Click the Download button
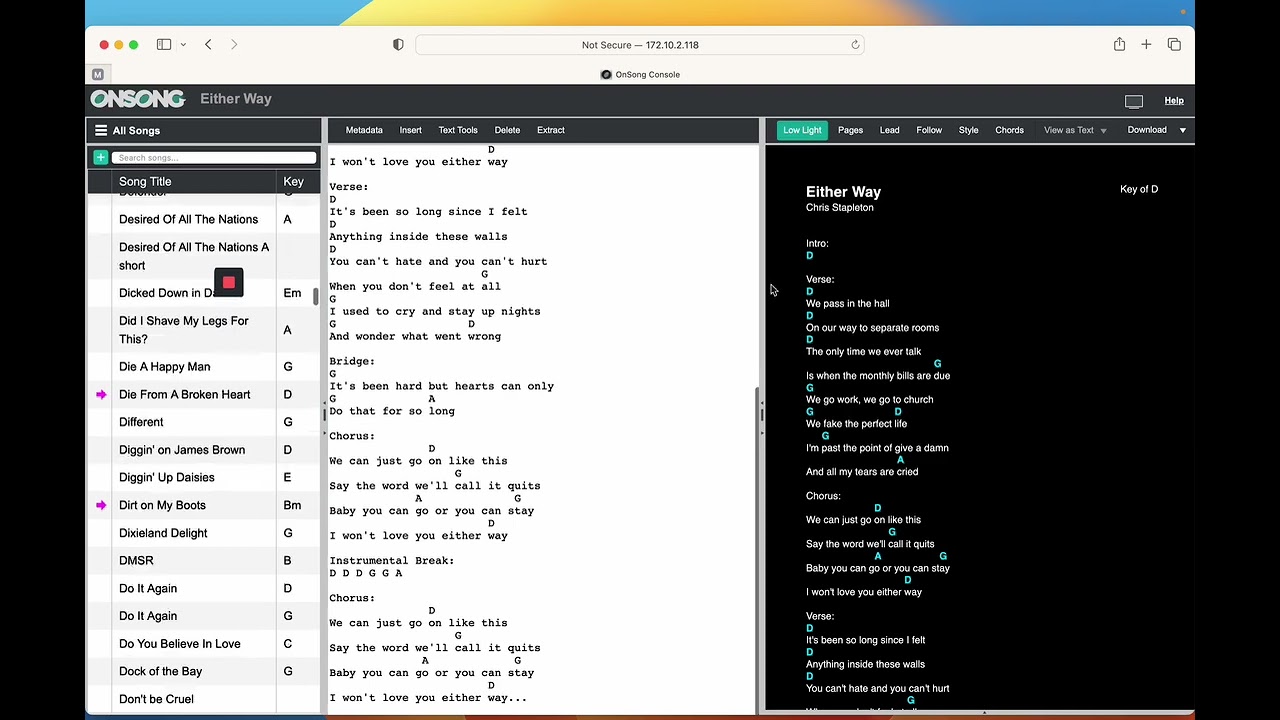The height and width of the screenshot is (720, 1280). pos(1147,130)
